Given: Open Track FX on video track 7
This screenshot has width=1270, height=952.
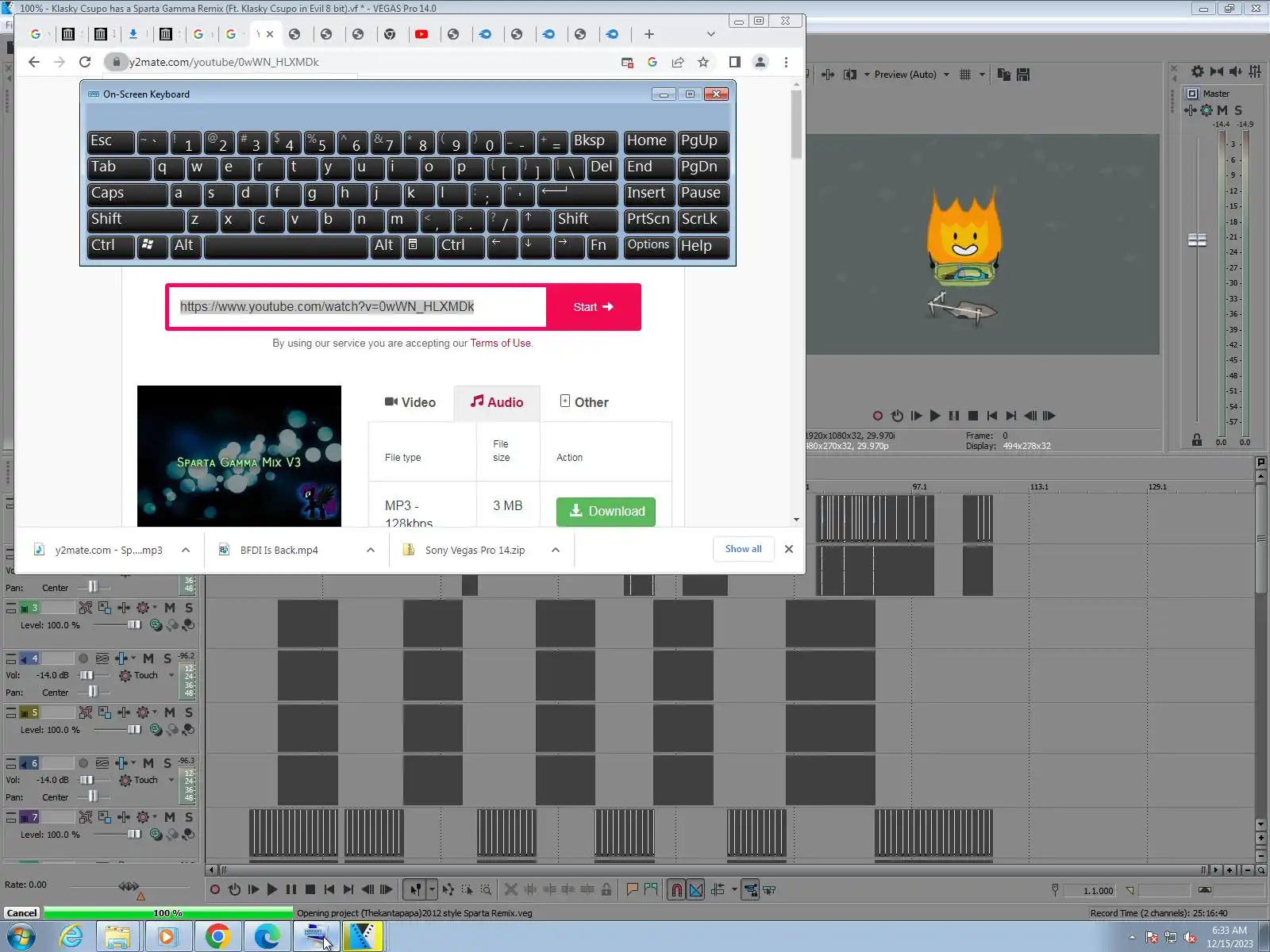Looking at the screenshot, I should 124,817.
